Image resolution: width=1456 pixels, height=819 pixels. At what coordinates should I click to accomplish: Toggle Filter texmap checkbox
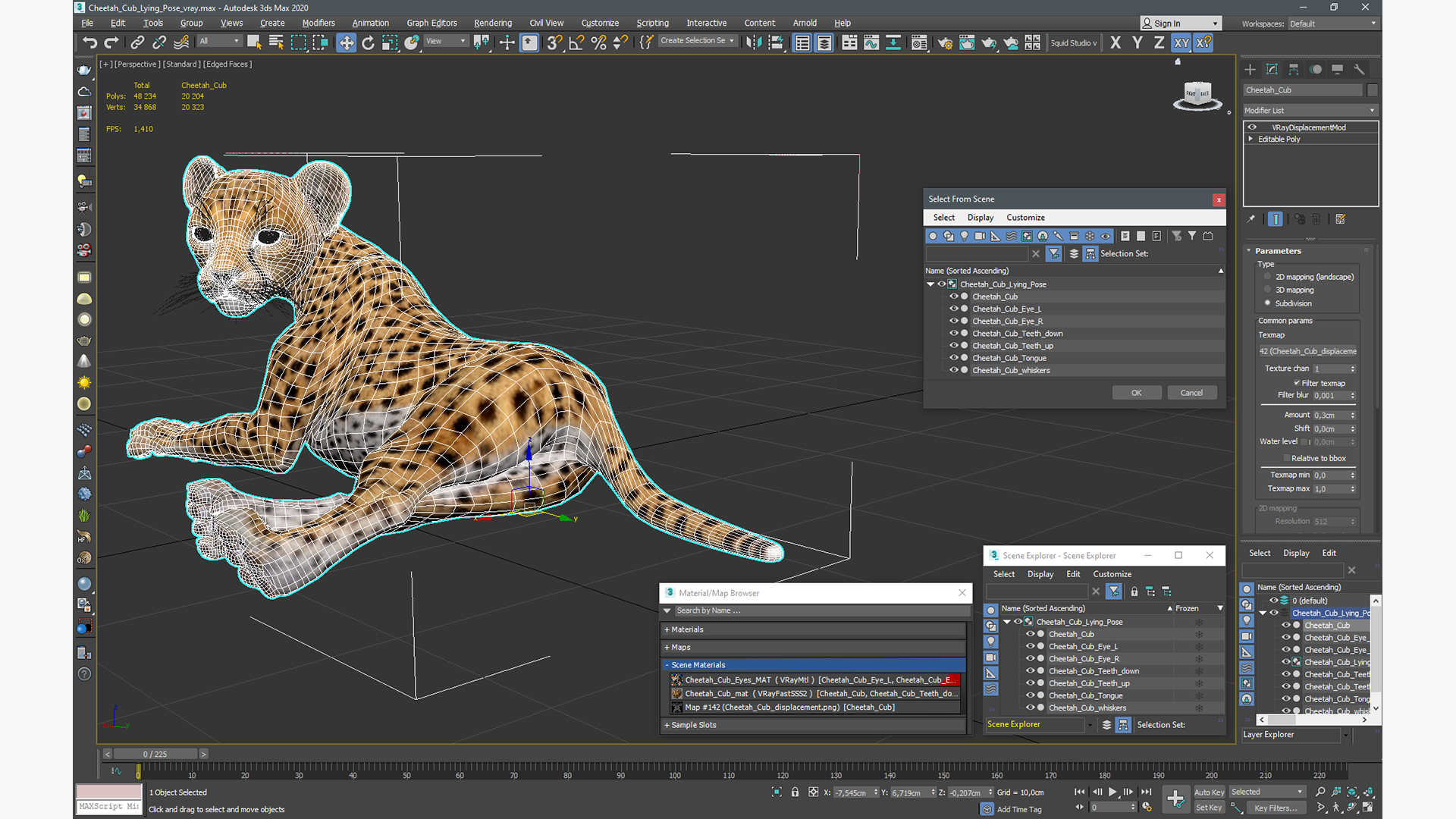[1297, 383]
